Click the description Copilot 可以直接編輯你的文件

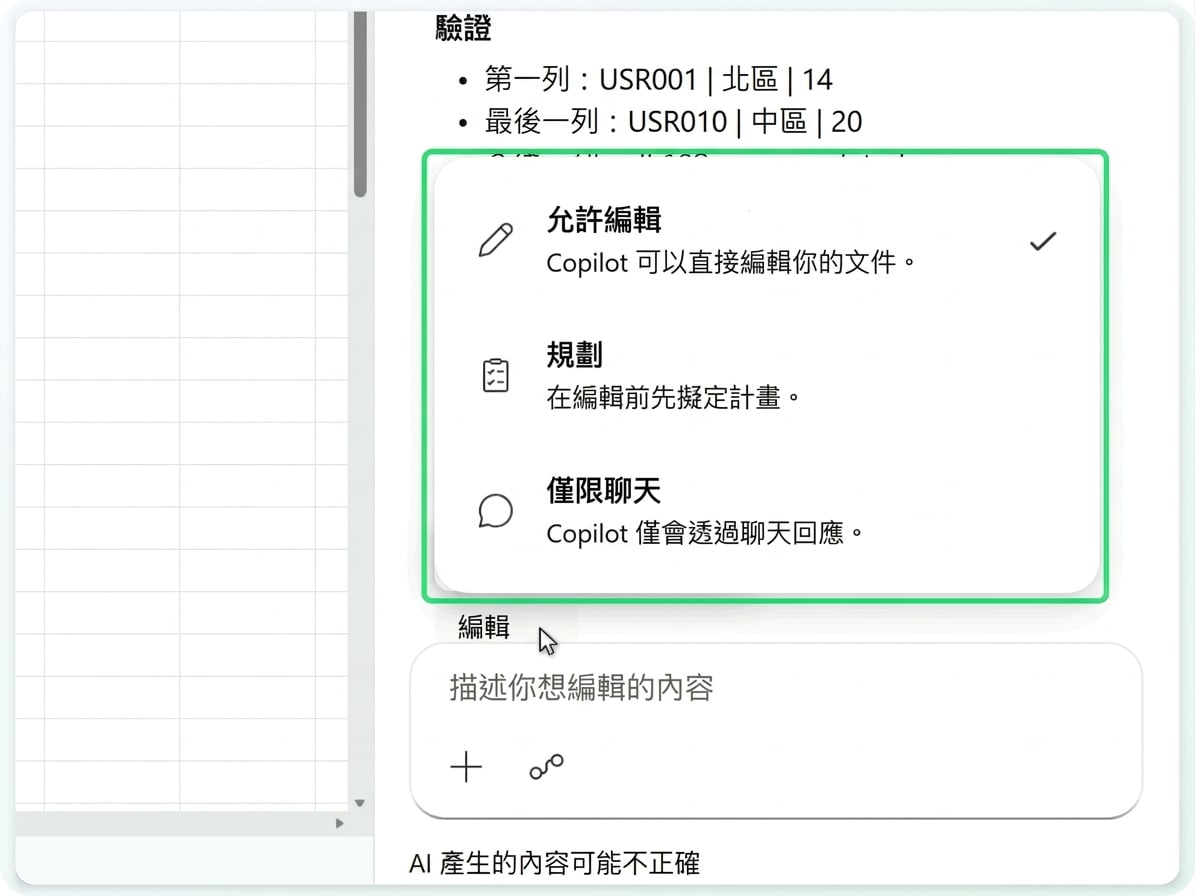point(730,263)
